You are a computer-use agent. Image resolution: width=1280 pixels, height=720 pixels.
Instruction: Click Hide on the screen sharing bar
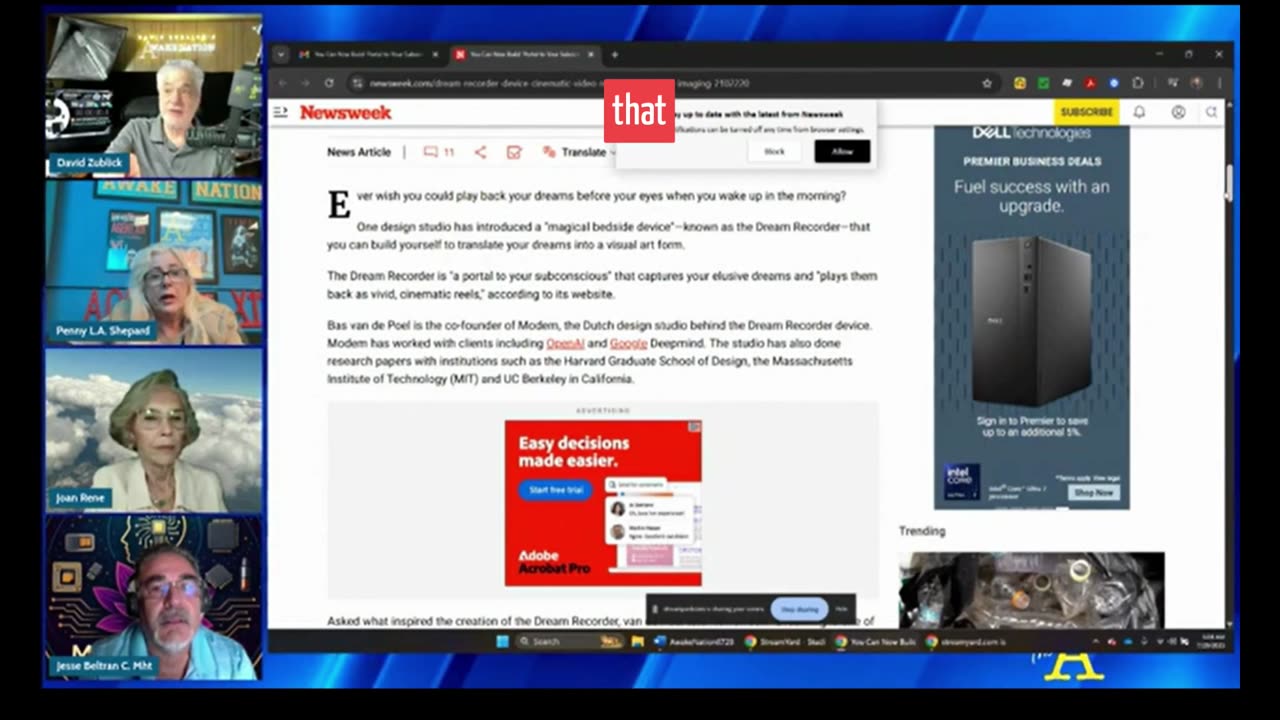pos(842,609)
